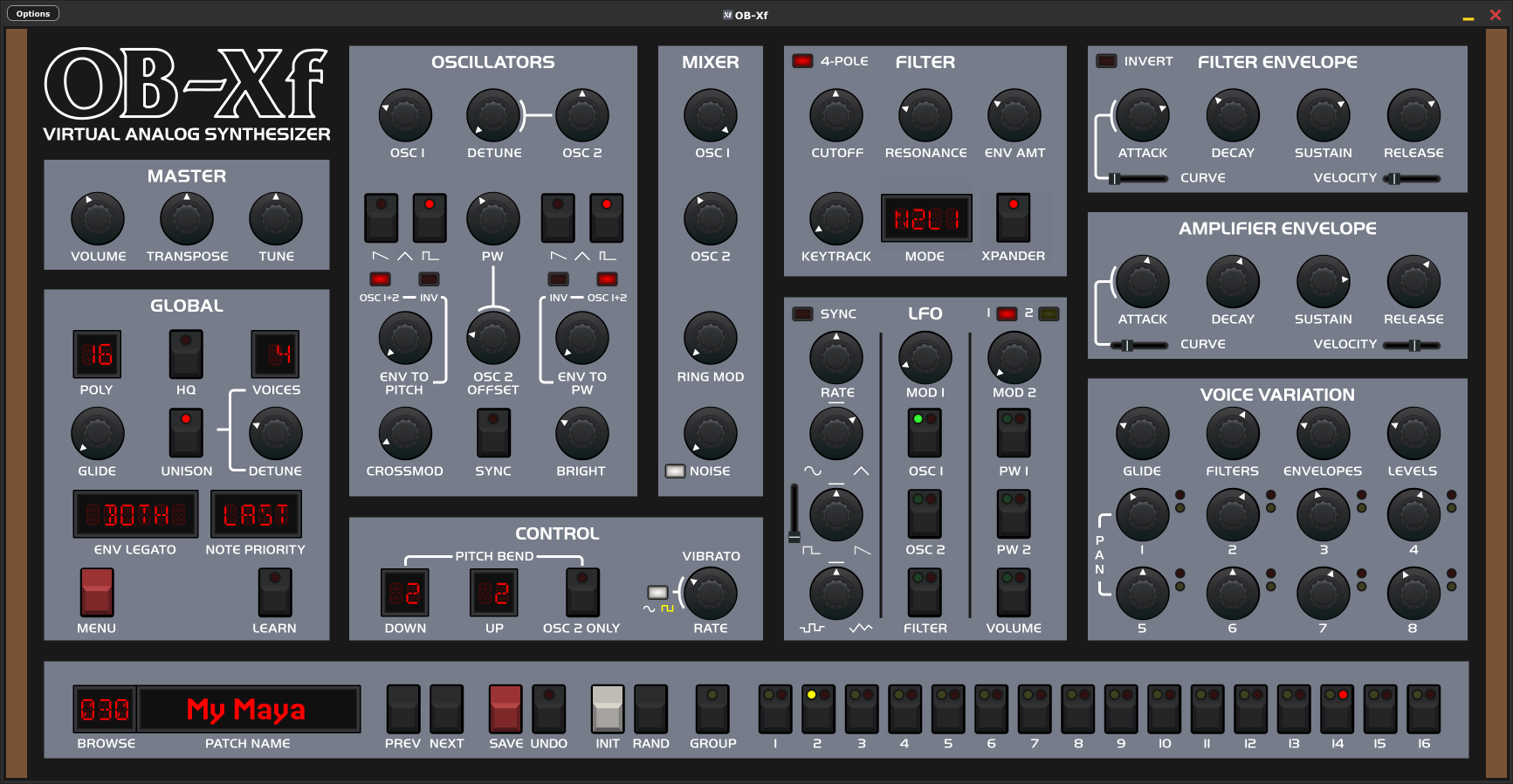Click the LFO RATE knob
This screenshot has width=1513, height=784.
pyautogui.click(x=836, y=357)
